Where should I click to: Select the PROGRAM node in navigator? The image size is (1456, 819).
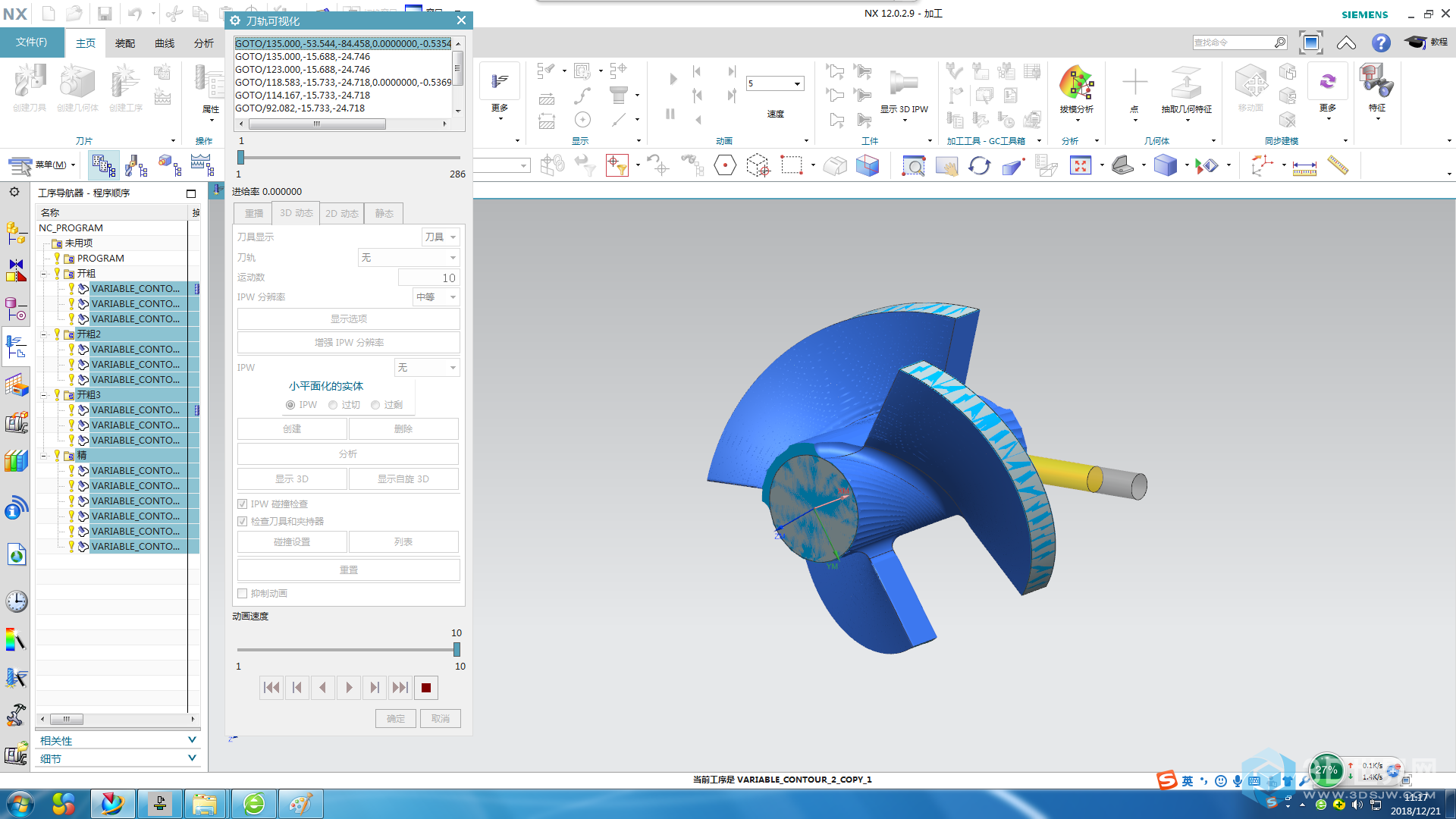[x=100, y=258]
